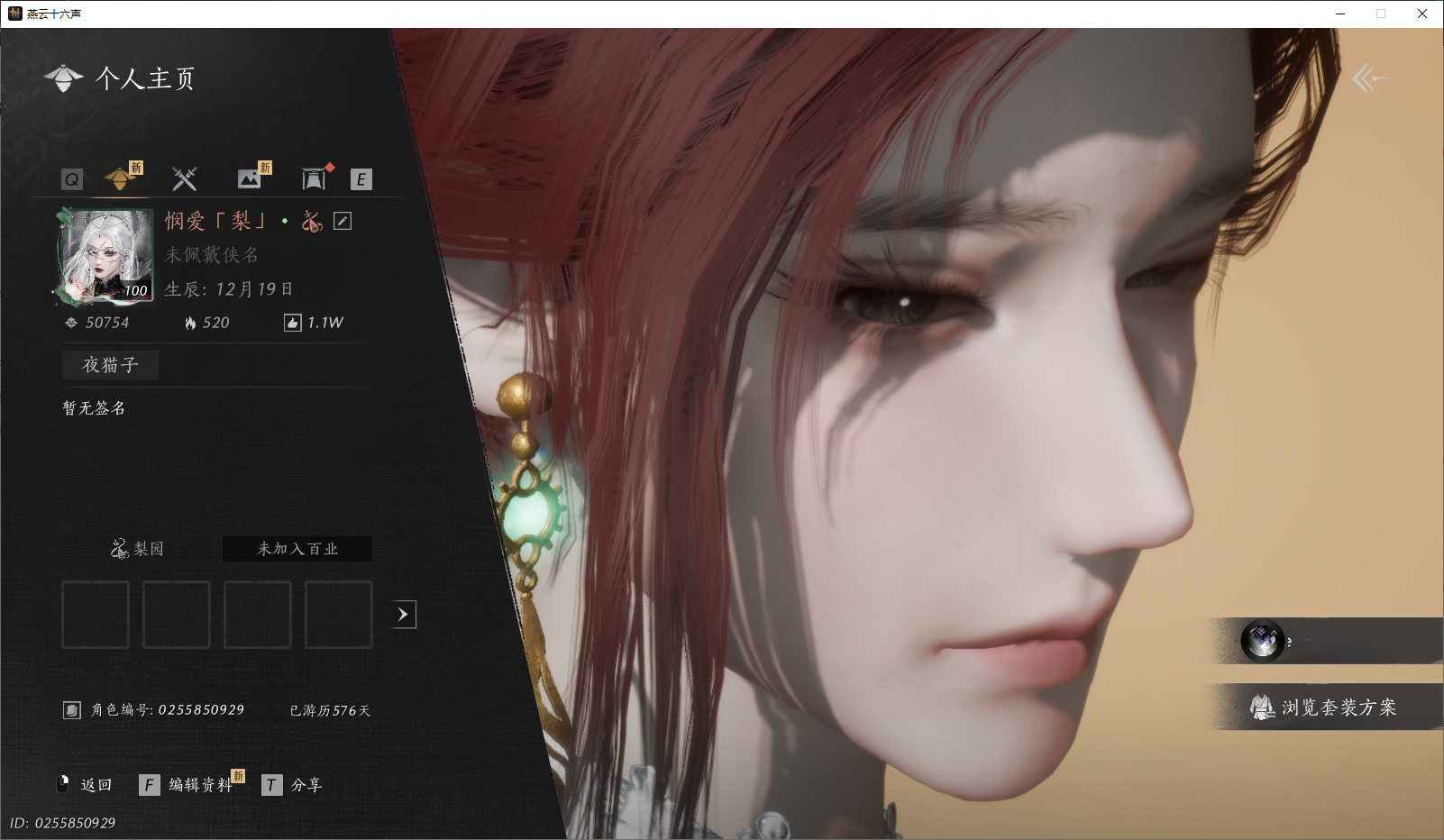The height and width of the screenshot is (840, 1444).
Task: Open 浏览套装方案 outfit browser
Action: click(x=1325, y=708)
